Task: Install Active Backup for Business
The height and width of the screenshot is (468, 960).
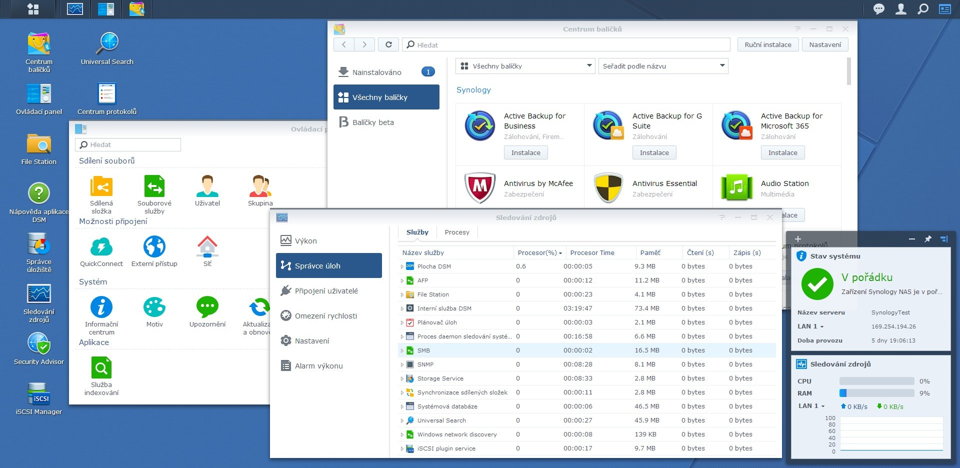Action: pyautogui.click(x=525, y=153)
